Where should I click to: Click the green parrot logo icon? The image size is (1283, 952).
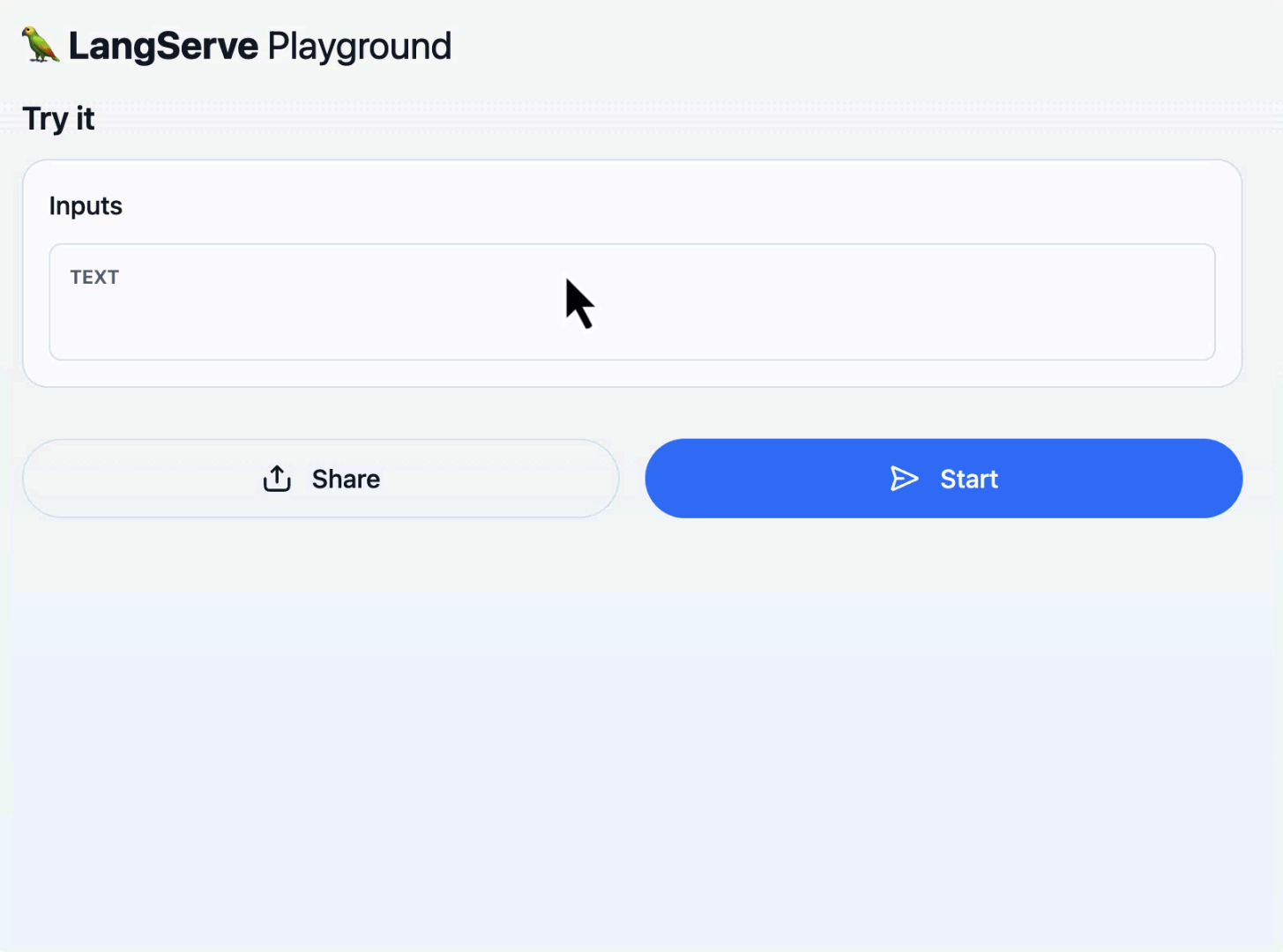click(41, 45)
